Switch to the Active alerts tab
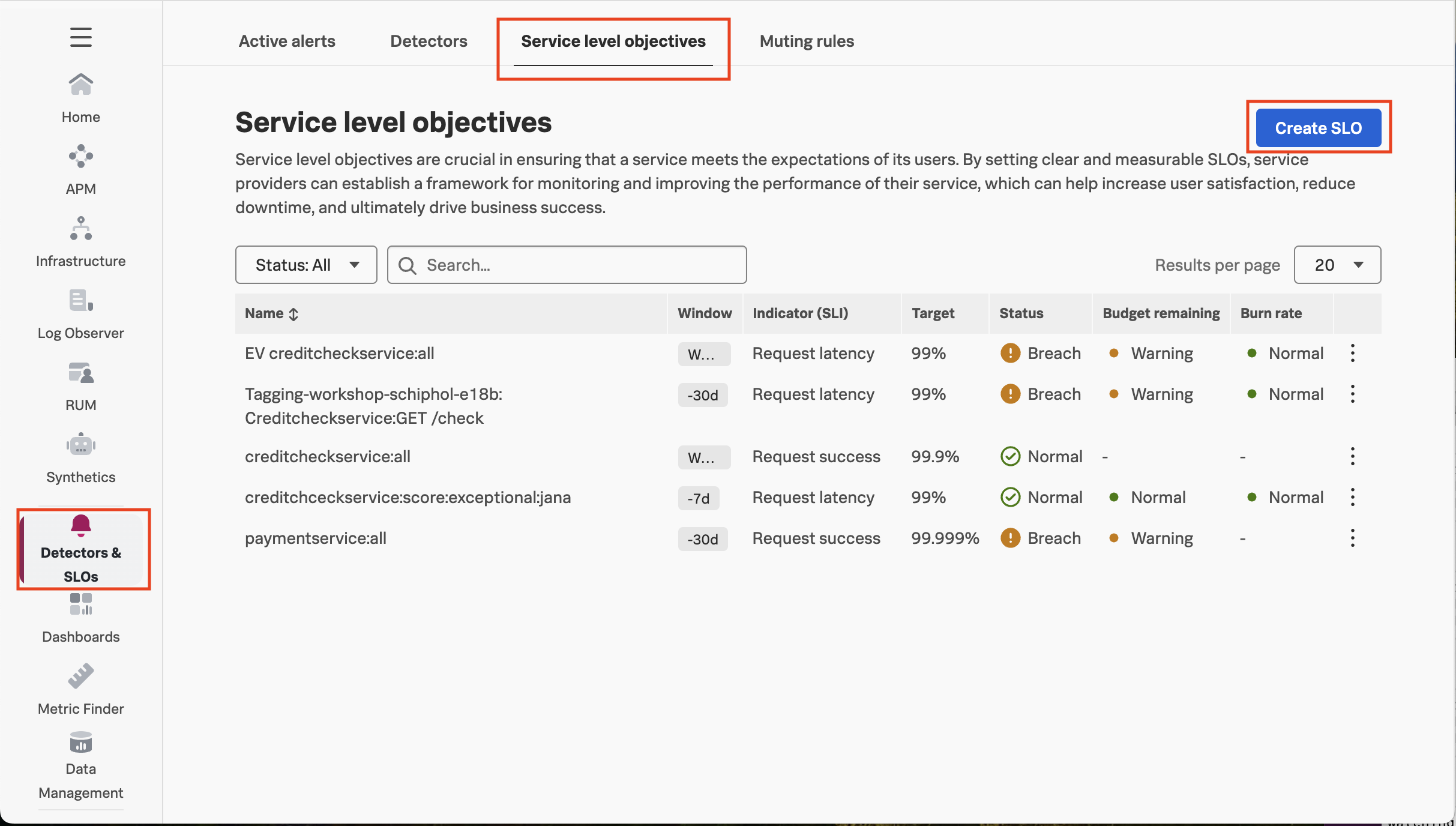Screen dimensions: 1456x826 click(287, 41)
